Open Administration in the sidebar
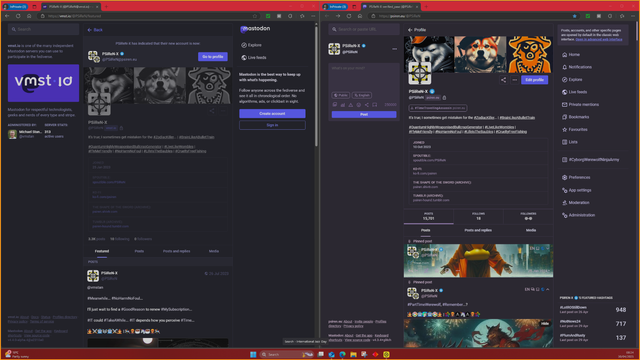The height and width of the screenshot is (360, 640). point(578,215)
